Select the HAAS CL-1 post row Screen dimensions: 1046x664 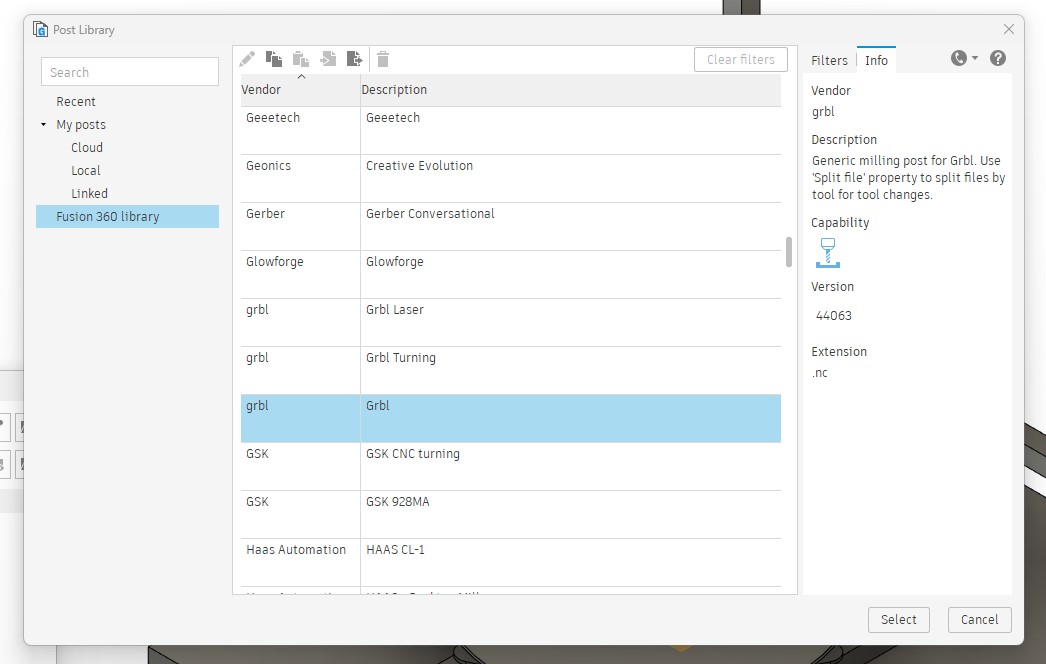[511, 563]
